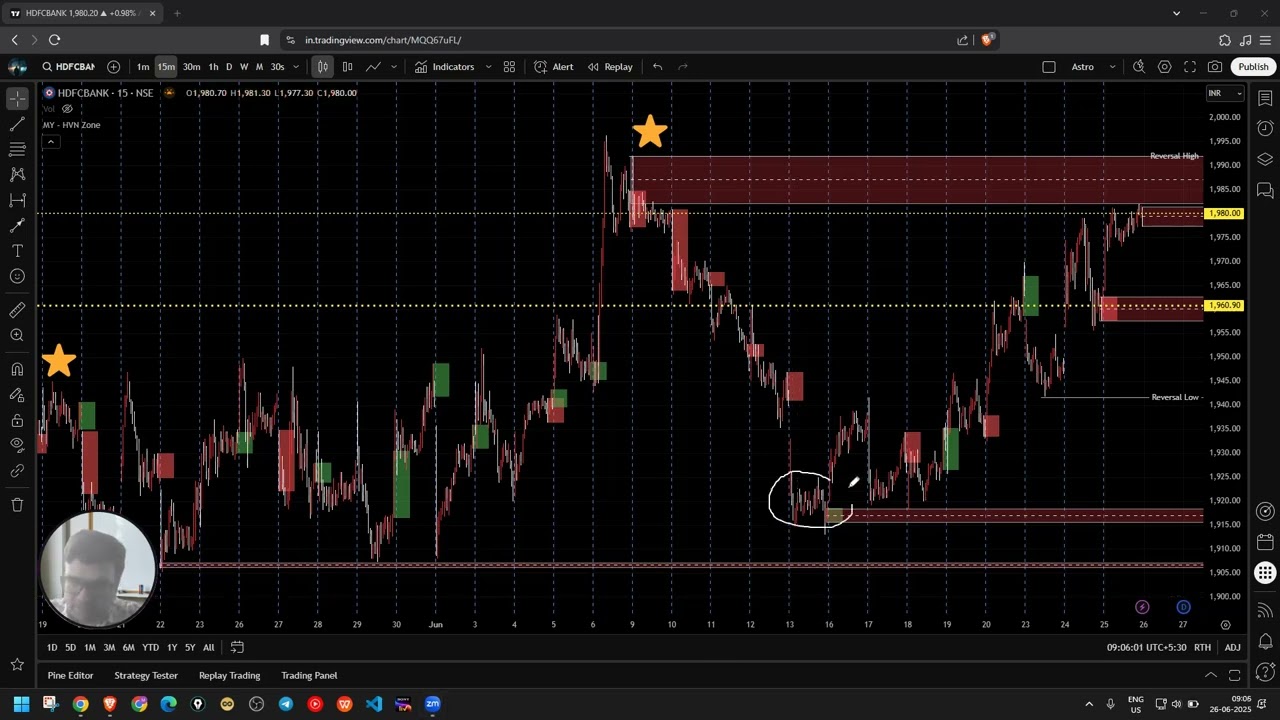Open the Fibonacci tools in left sidebar

pyautogui.click(x=17, y=149)
